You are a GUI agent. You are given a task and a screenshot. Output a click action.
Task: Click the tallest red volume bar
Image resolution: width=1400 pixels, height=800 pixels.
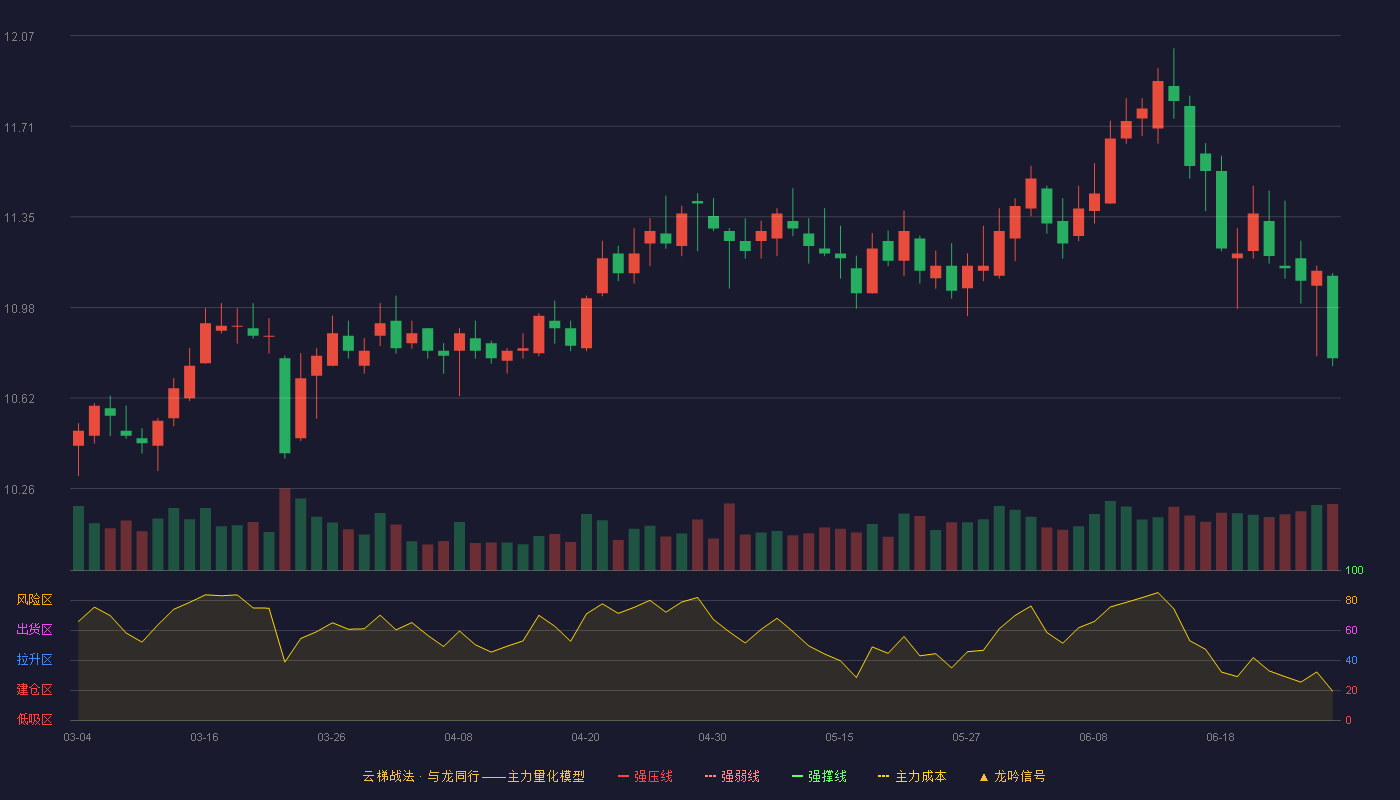pyautogui.click(x=284, y=529)
